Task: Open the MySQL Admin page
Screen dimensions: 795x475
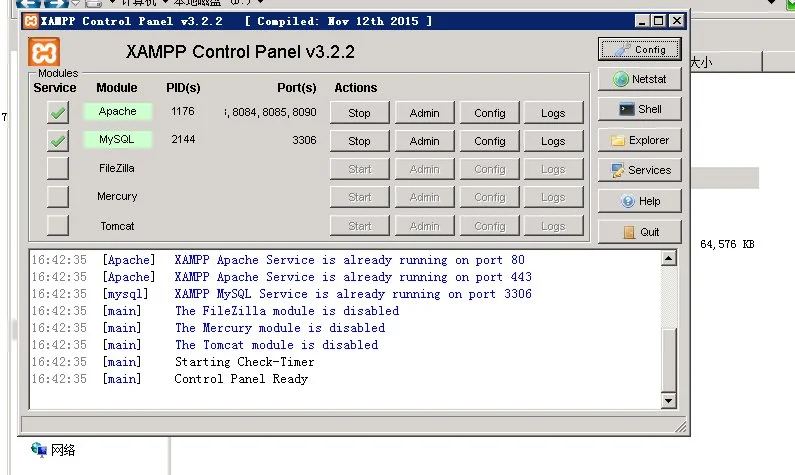Action: (x=424, y=141)
